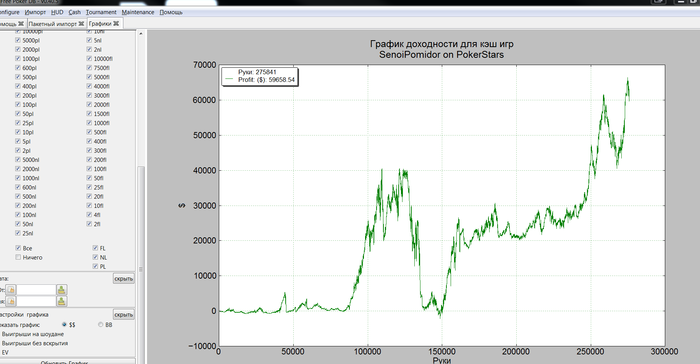The image size is (700, 364).
Task: Click the filter panel scrollbar up arrow
Action: pos(141,34)
